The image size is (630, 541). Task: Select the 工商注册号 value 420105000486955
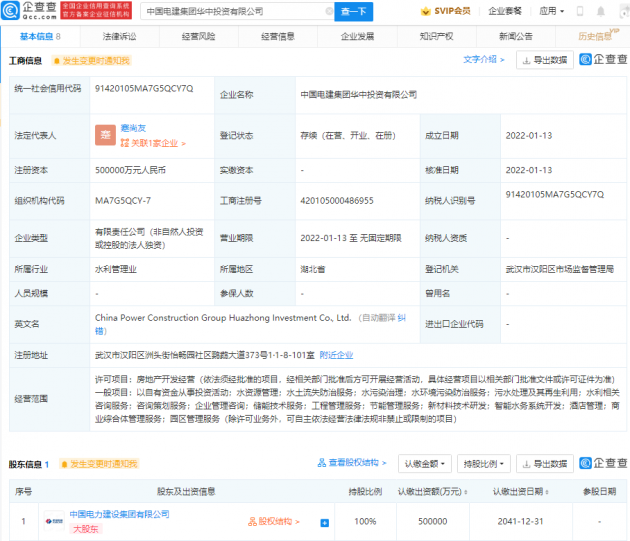click(x=337, y=201)
